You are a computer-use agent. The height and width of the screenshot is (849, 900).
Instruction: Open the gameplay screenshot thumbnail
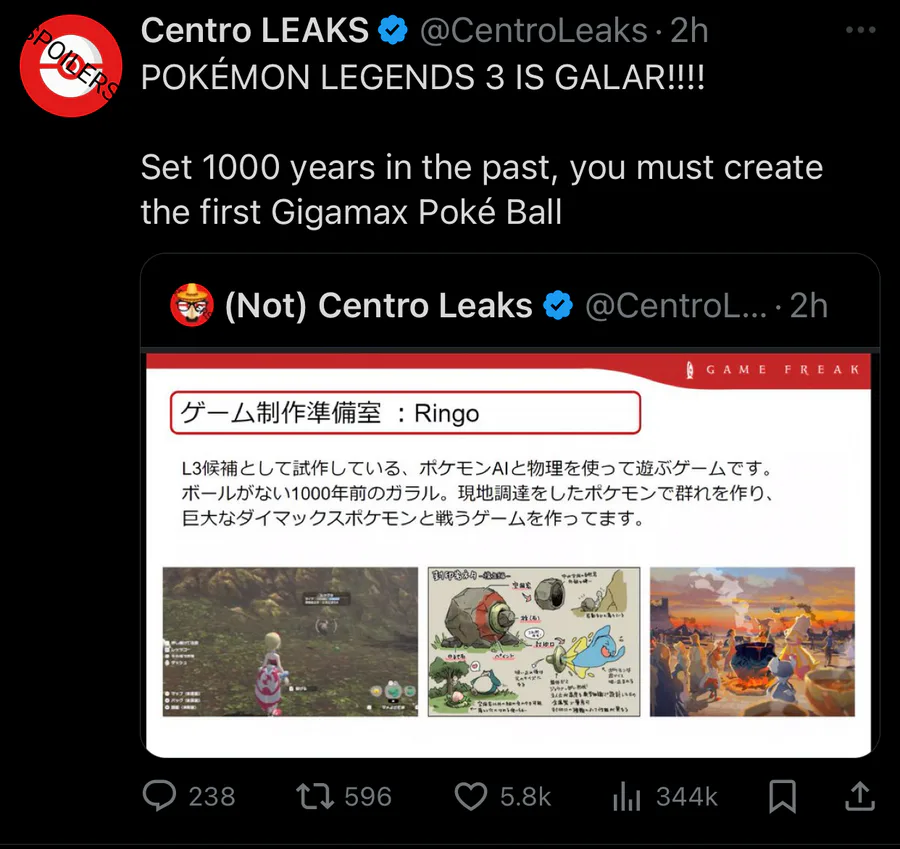tap(290, 641)
